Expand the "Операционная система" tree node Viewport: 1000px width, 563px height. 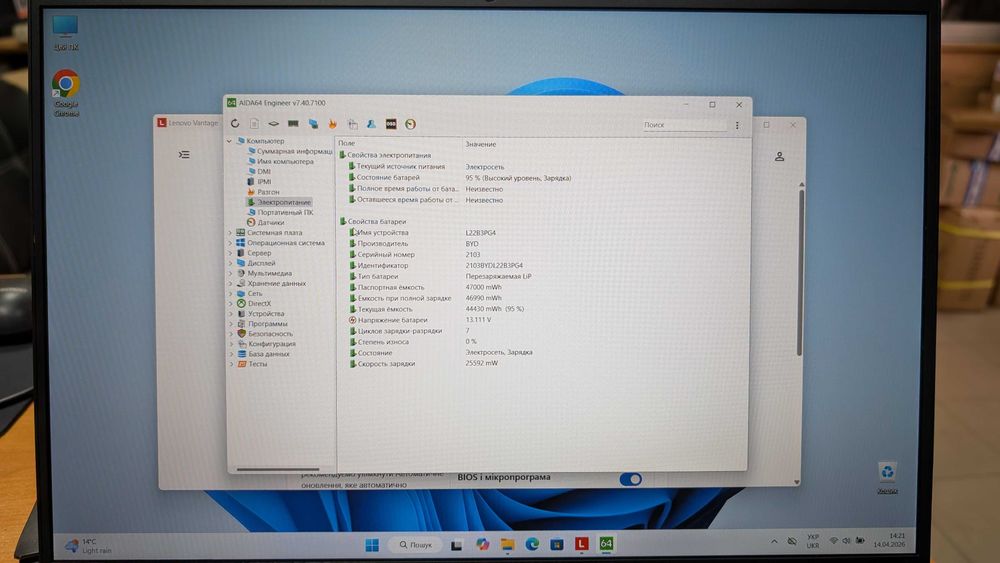230,243
